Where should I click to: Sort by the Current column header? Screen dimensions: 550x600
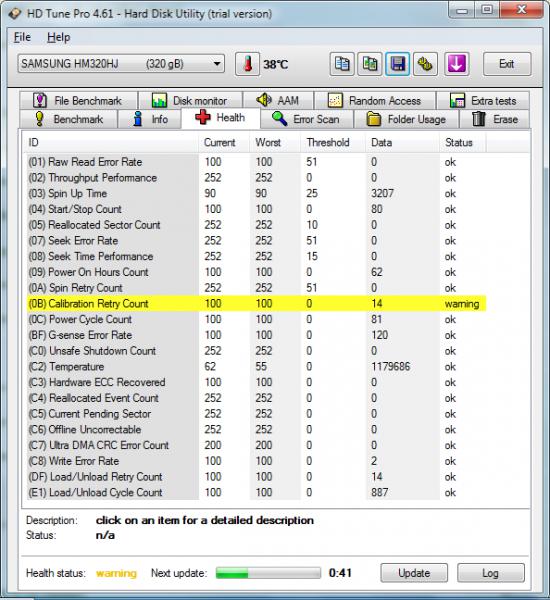point(224,142)
